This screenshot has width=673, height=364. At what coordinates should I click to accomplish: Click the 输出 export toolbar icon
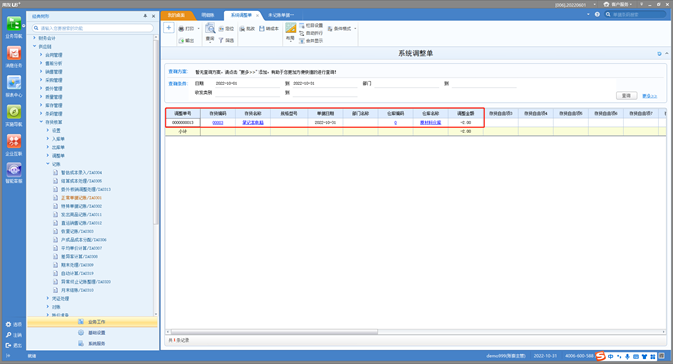pos(181,40)
